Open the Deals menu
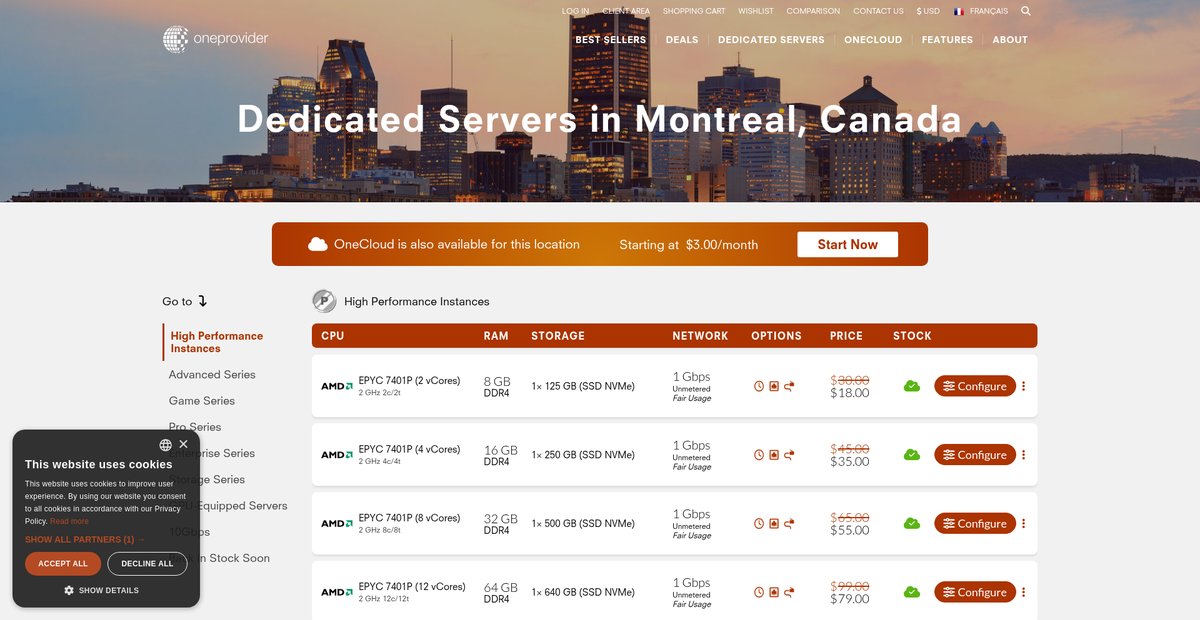The image size is (1200, 620). pos(682,40)
